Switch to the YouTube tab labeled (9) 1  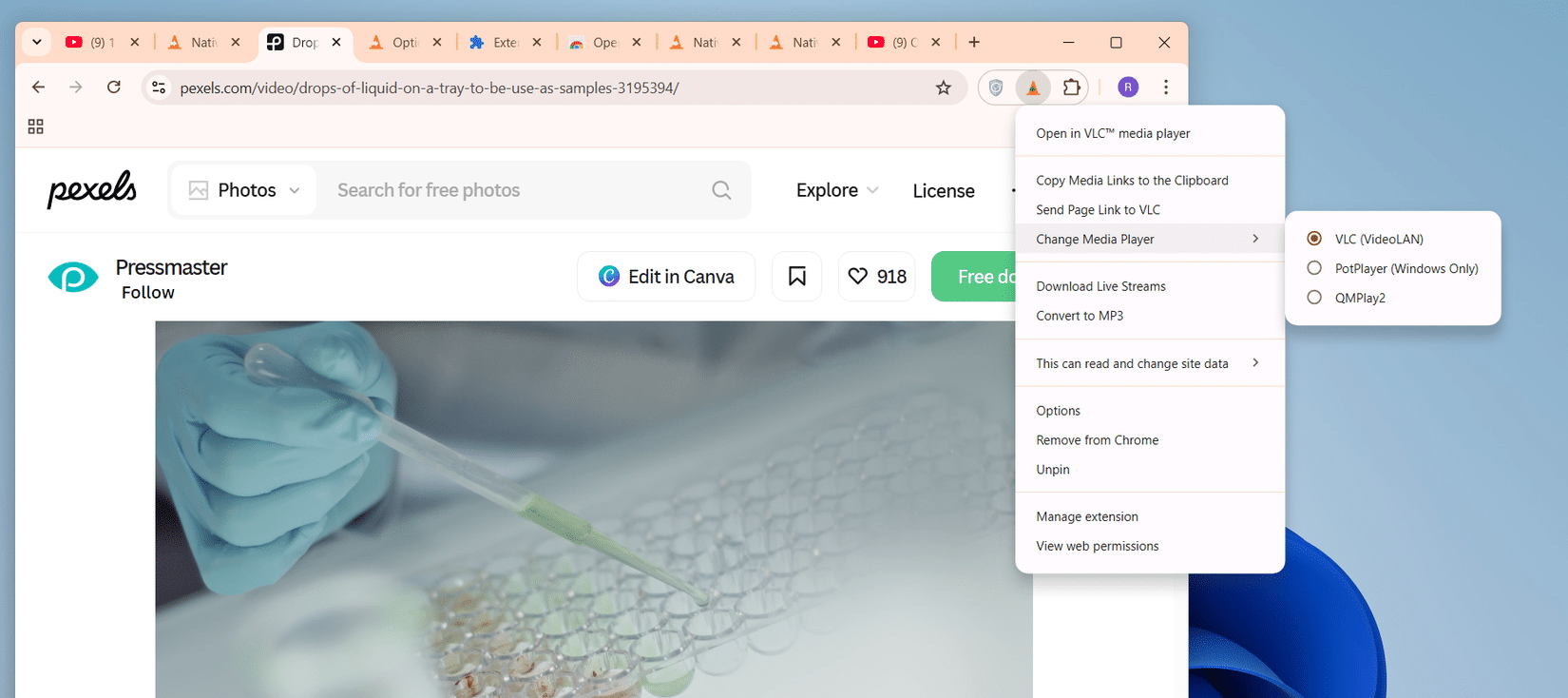click(90, 42)
